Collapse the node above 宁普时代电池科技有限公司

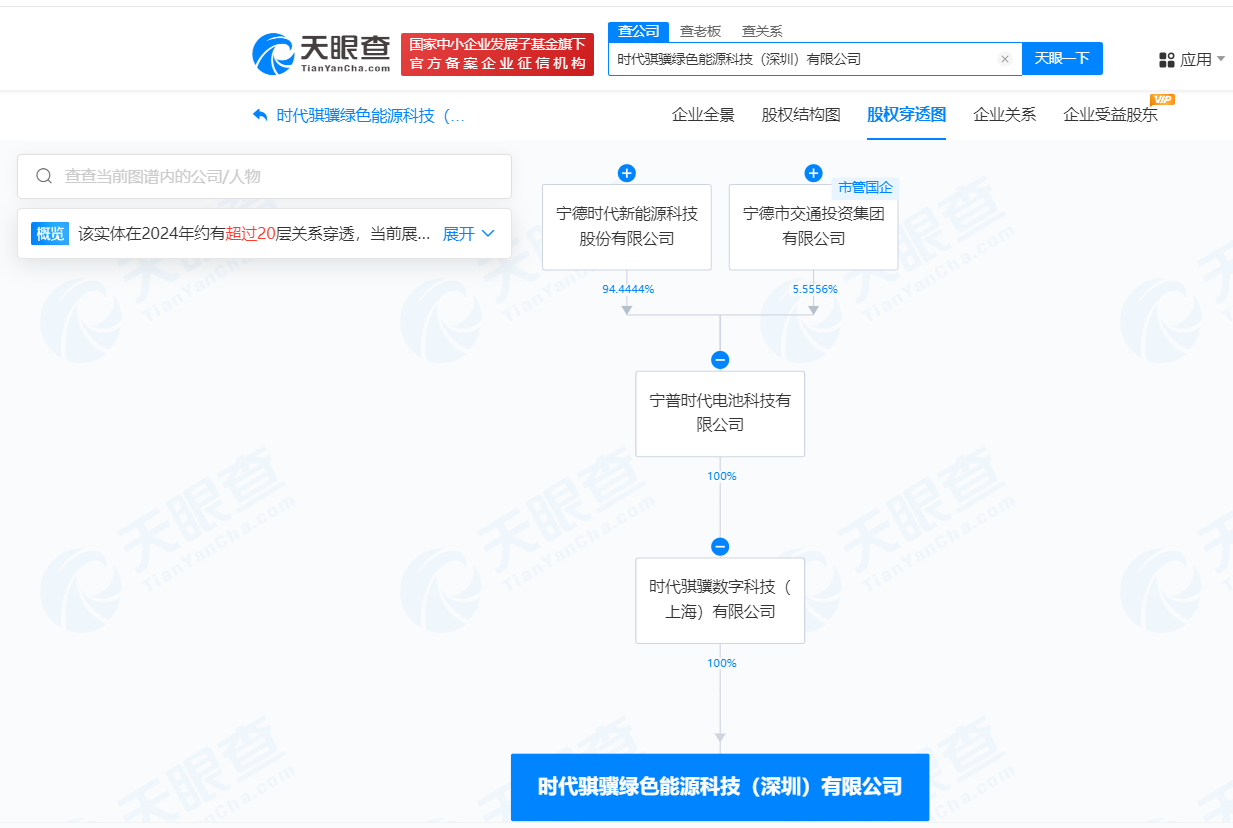click(x=720, y=359)
